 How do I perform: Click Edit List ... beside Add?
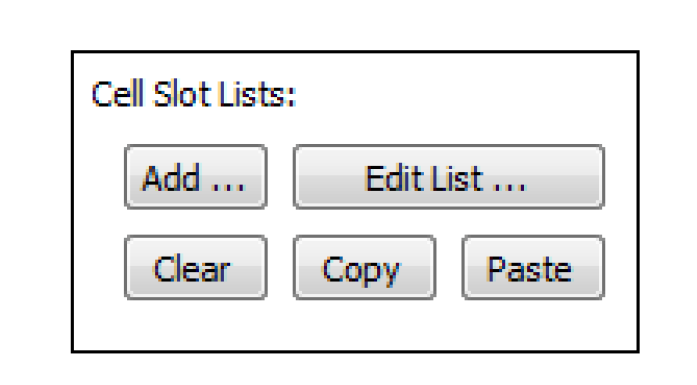click(x=449, y=177)
